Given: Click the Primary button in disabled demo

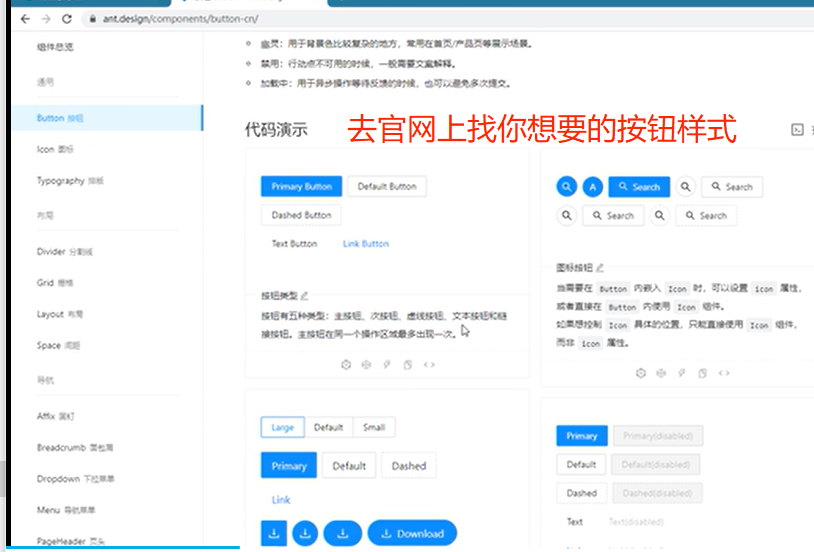Looking at the screenshot, I should click(x=581, y=436).
